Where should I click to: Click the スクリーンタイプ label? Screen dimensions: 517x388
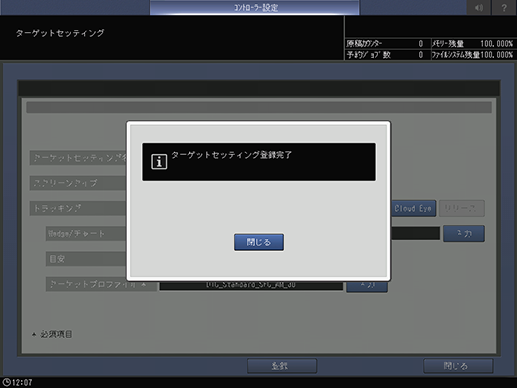[x=79, y=183]
